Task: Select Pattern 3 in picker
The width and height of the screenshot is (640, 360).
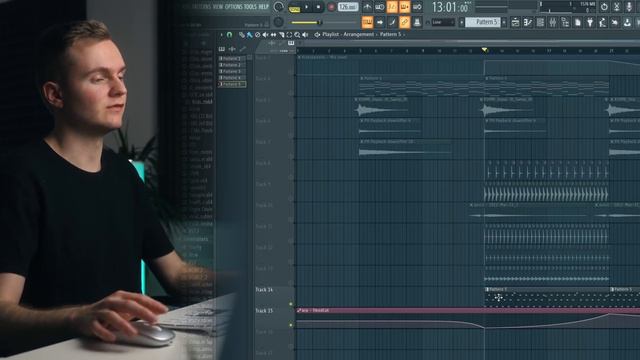Action: pyautogui.click(x=232, y=71)
